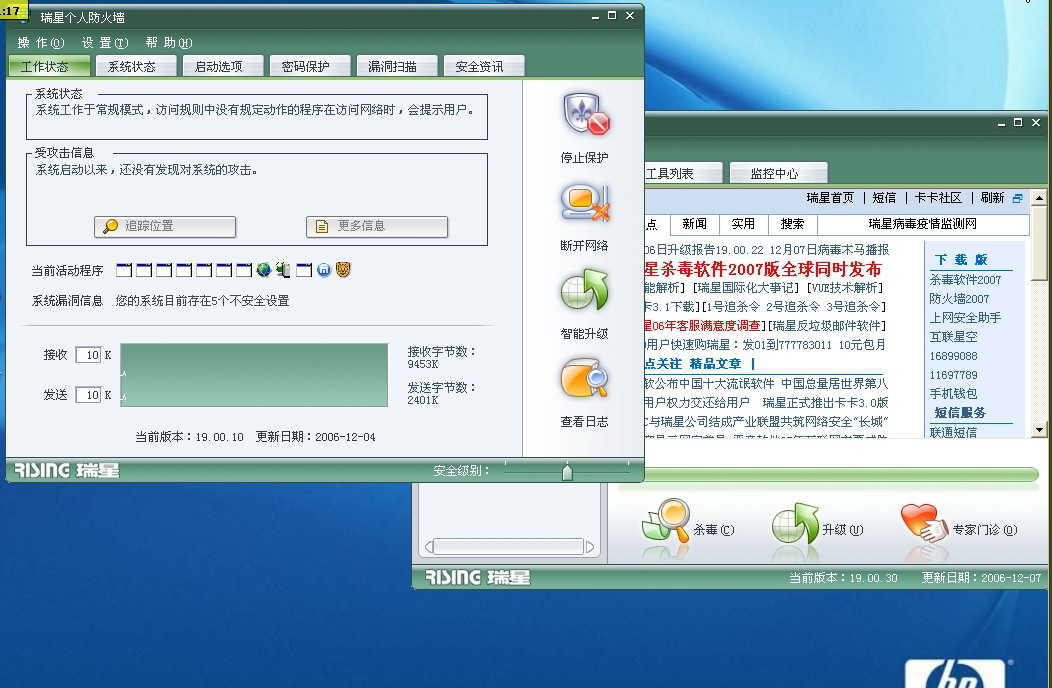The width and height of the screenshot is (1052, 688).
Task: Click the news panel scrollbar up arrow
Action: click(1039, 197)
